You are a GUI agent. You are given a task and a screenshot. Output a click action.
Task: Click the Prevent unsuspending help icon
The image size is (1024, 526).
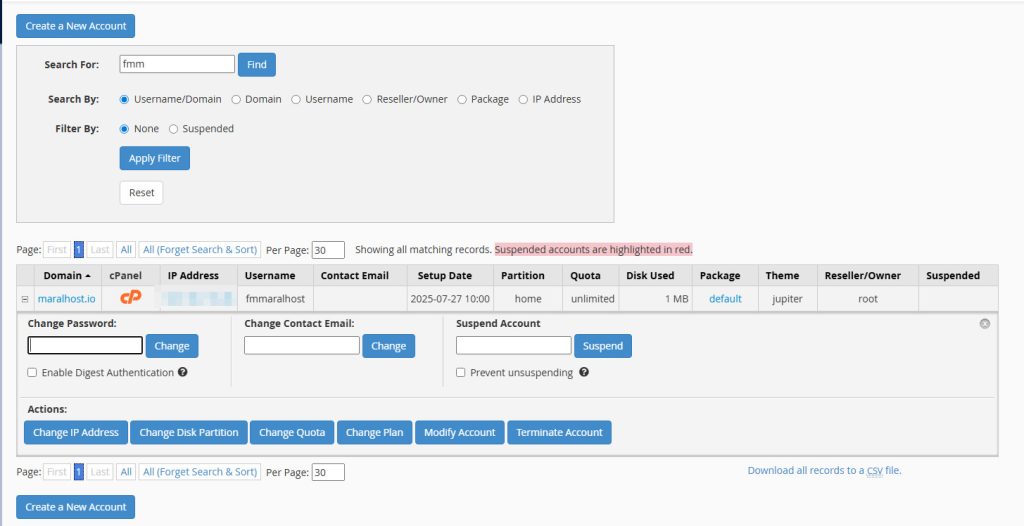pos(583,373)
